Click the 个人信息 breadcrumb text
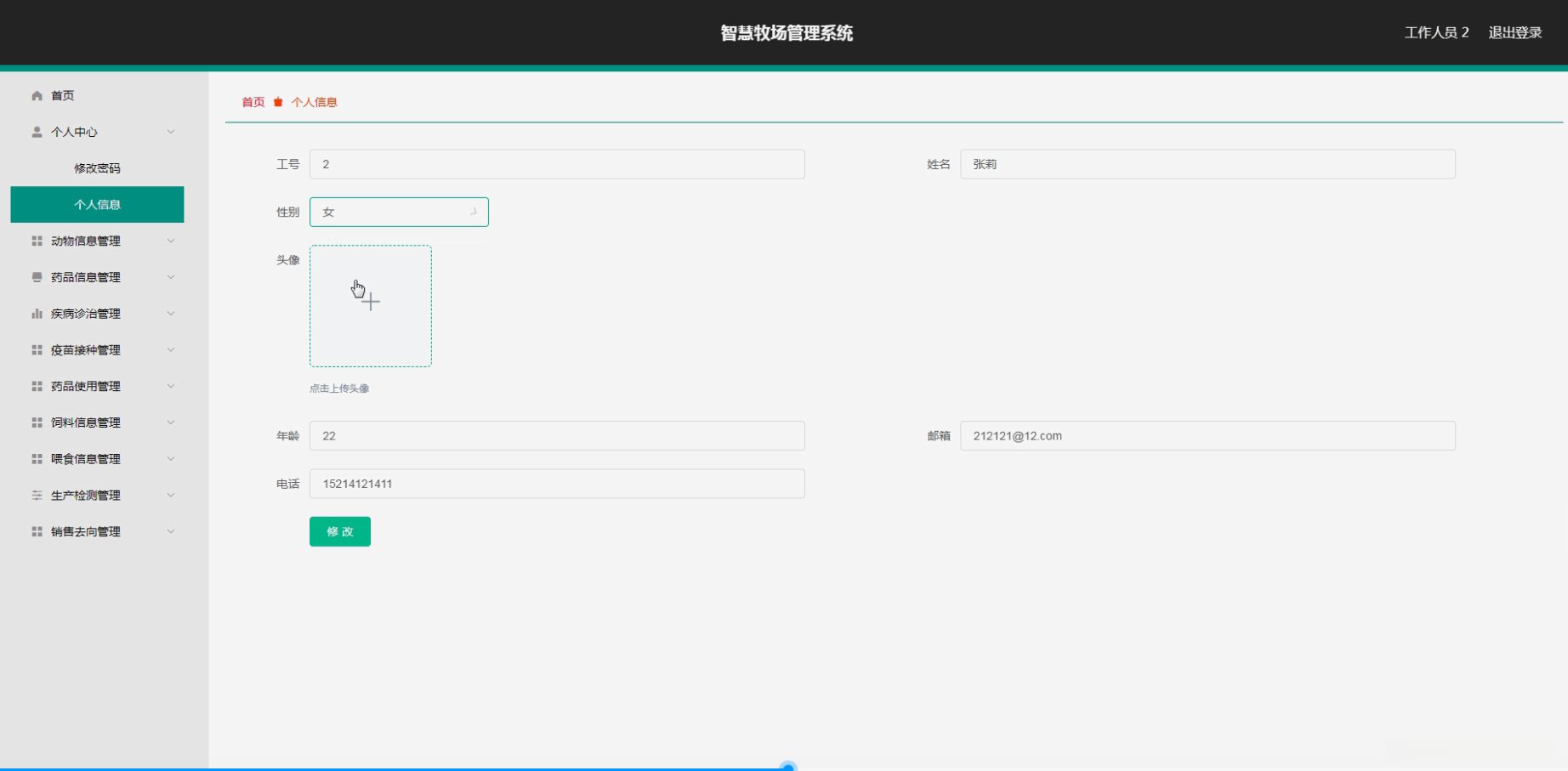The image size is (1568, 771). click(x=315, y=102)
